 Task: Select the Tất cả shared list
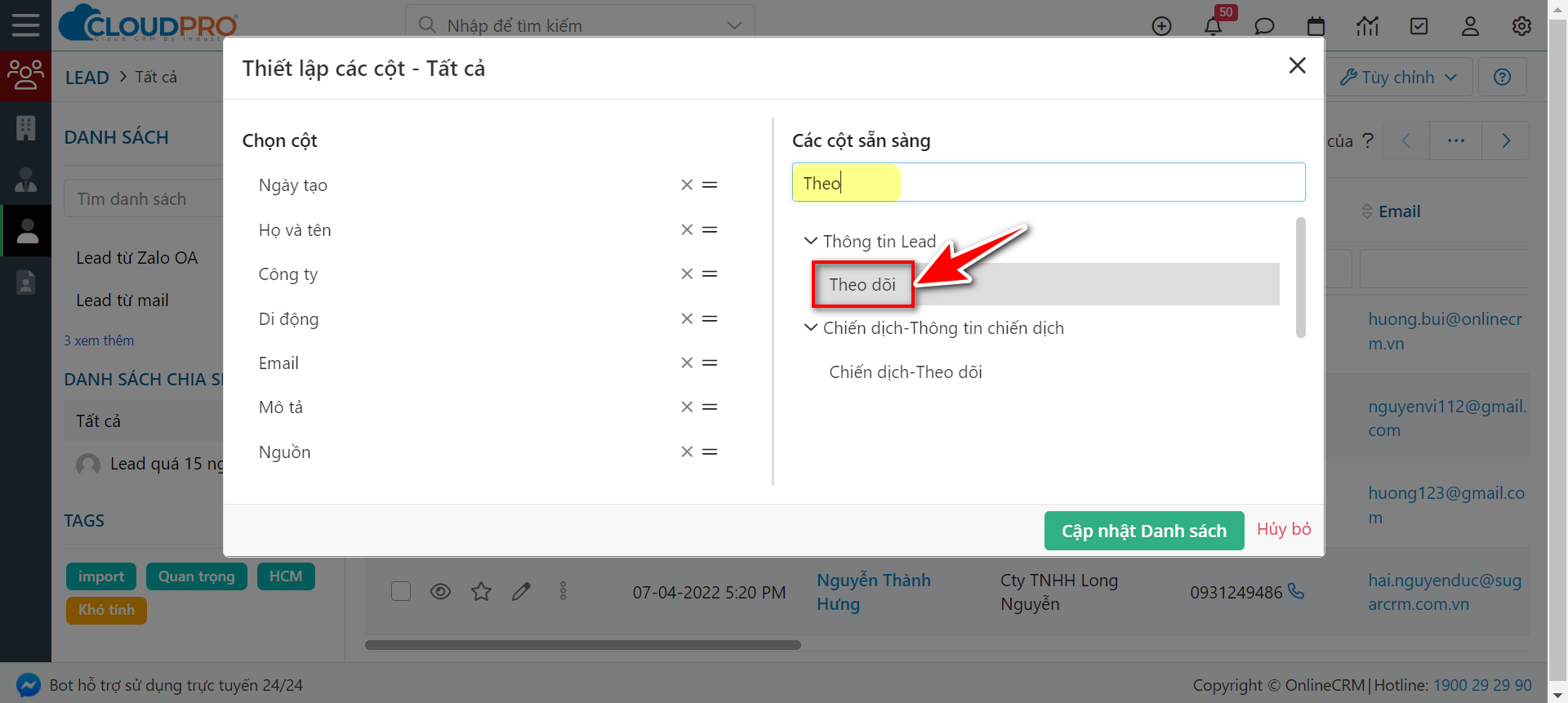click(144, 421)
